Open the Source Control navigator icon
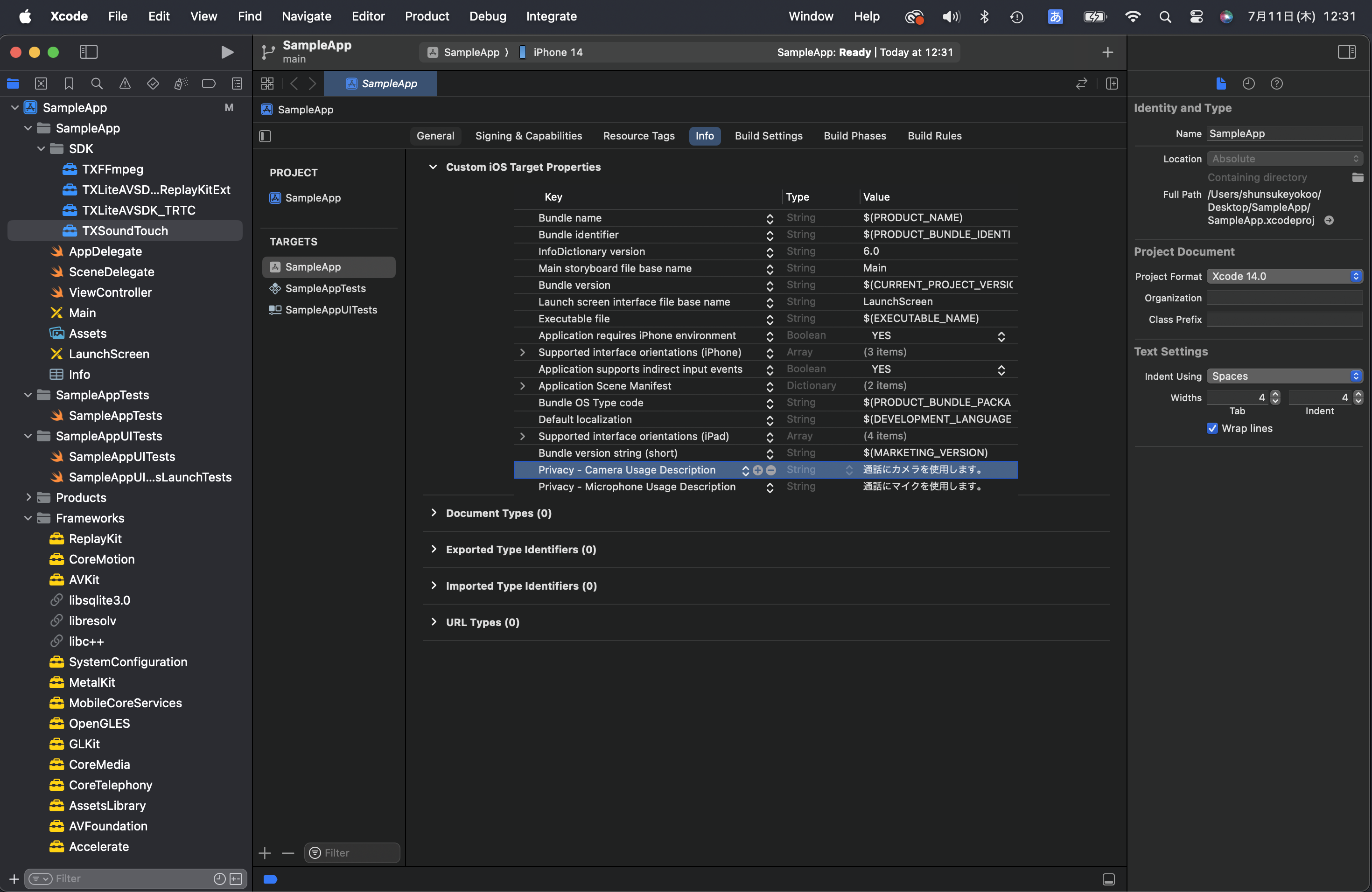Screen dimensions: 1372x892 click(x=41, y=84)
